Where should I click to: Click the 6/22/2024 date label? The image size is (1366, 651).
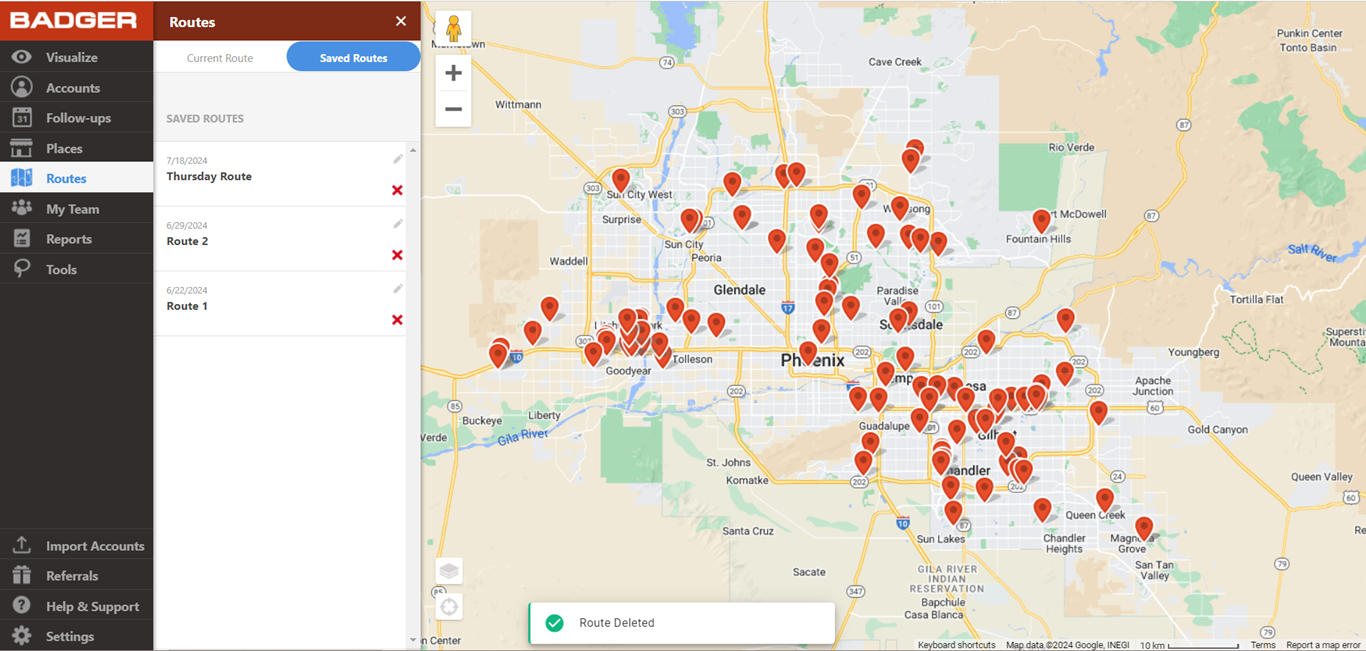click(187, 291)
